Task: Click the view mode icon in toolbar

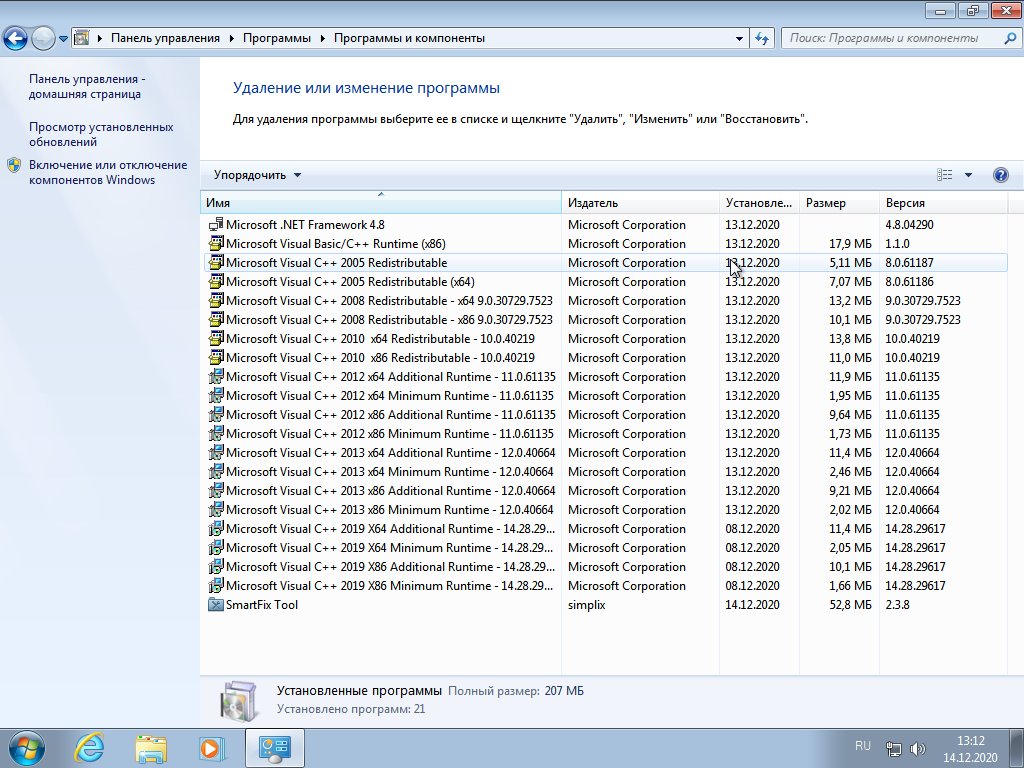Action: click(945, 175)
